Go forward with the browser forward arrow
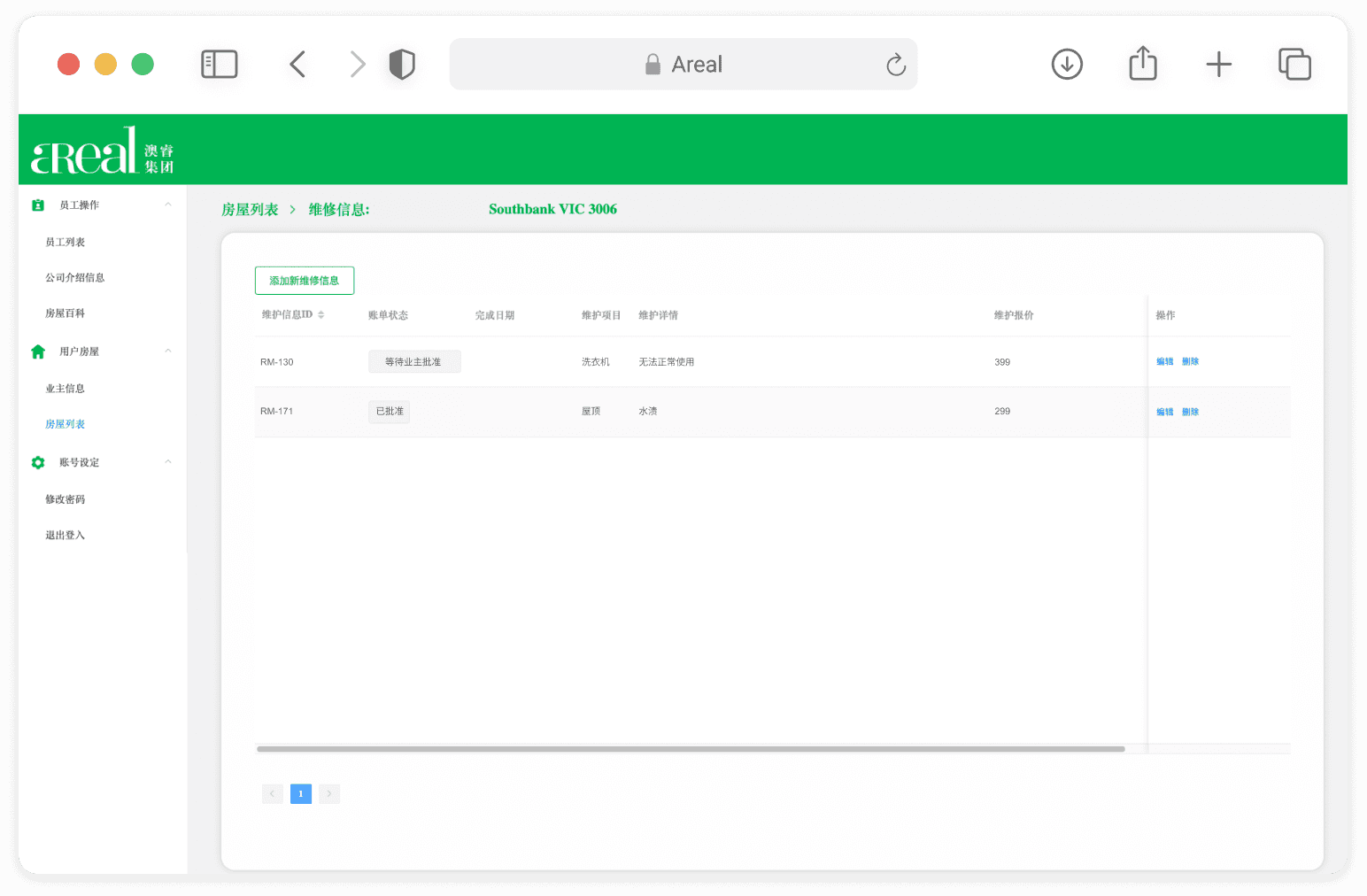This screenshot has height=896, width=1367. point(357,64)
